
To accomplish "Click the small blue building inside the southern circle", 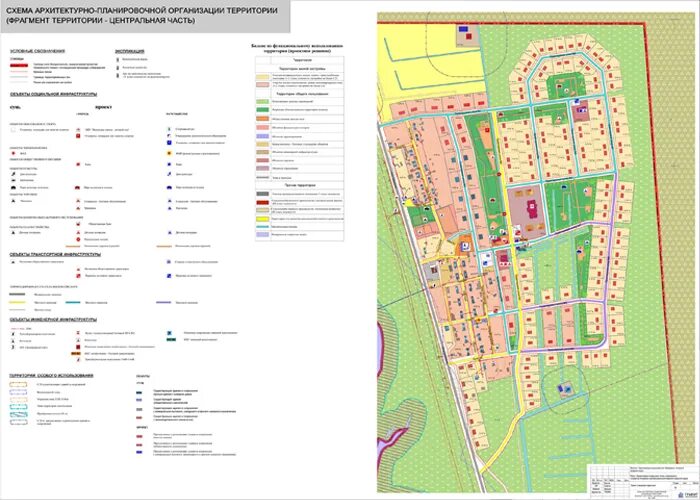I will [560, 389].
